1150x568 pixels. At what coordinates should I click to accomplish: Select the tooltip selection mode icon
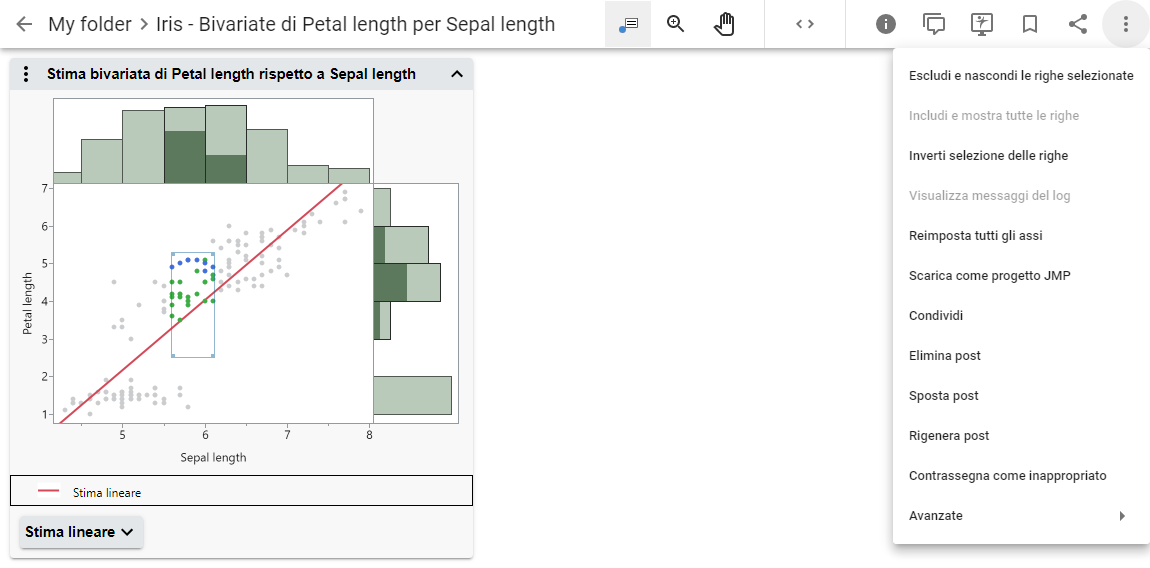point(628,24)
